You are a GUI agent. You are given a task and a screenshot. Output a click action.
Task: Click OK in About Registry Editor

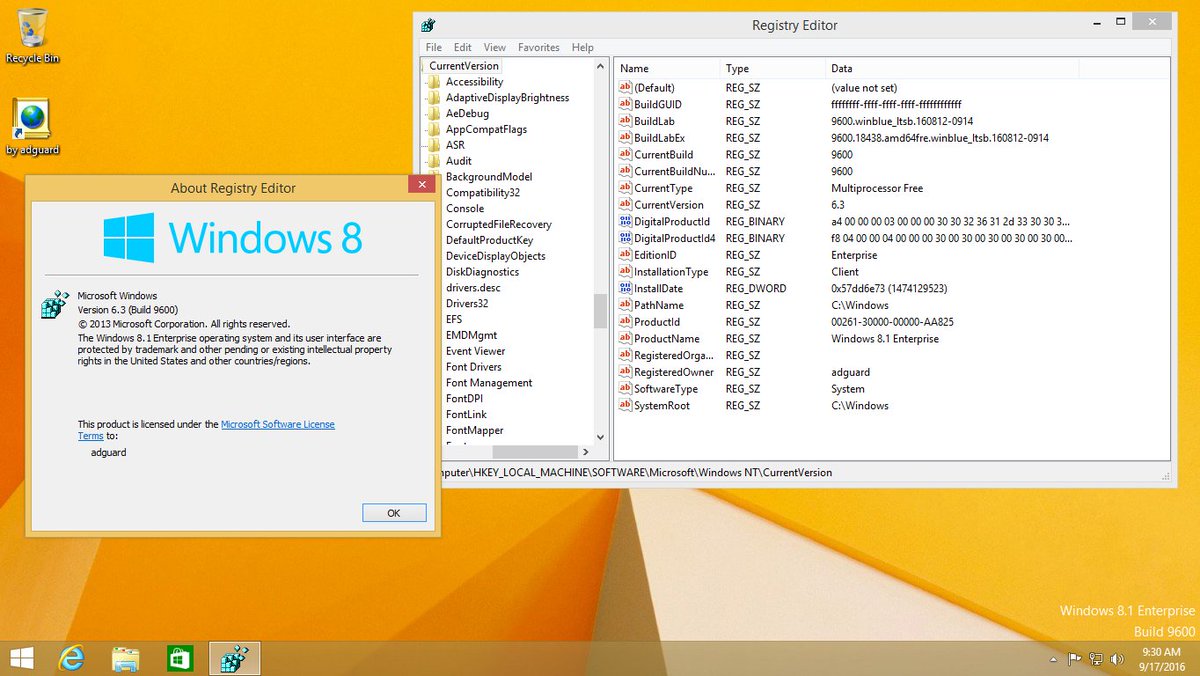pos(393,512)
